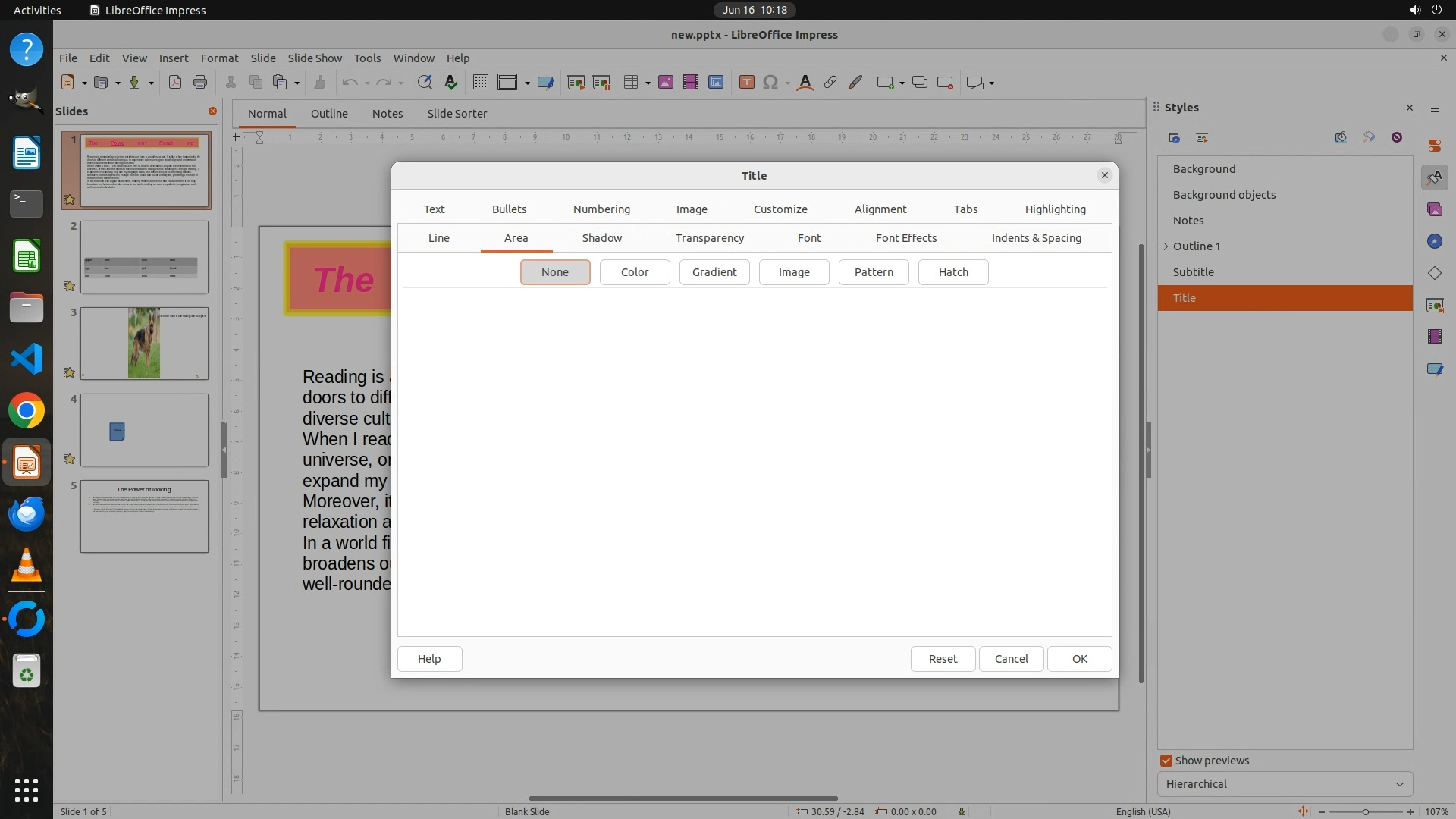Screen dimensions: 1456x819
Task: Click the Export as PDF icon
Action: click(175, 83)
